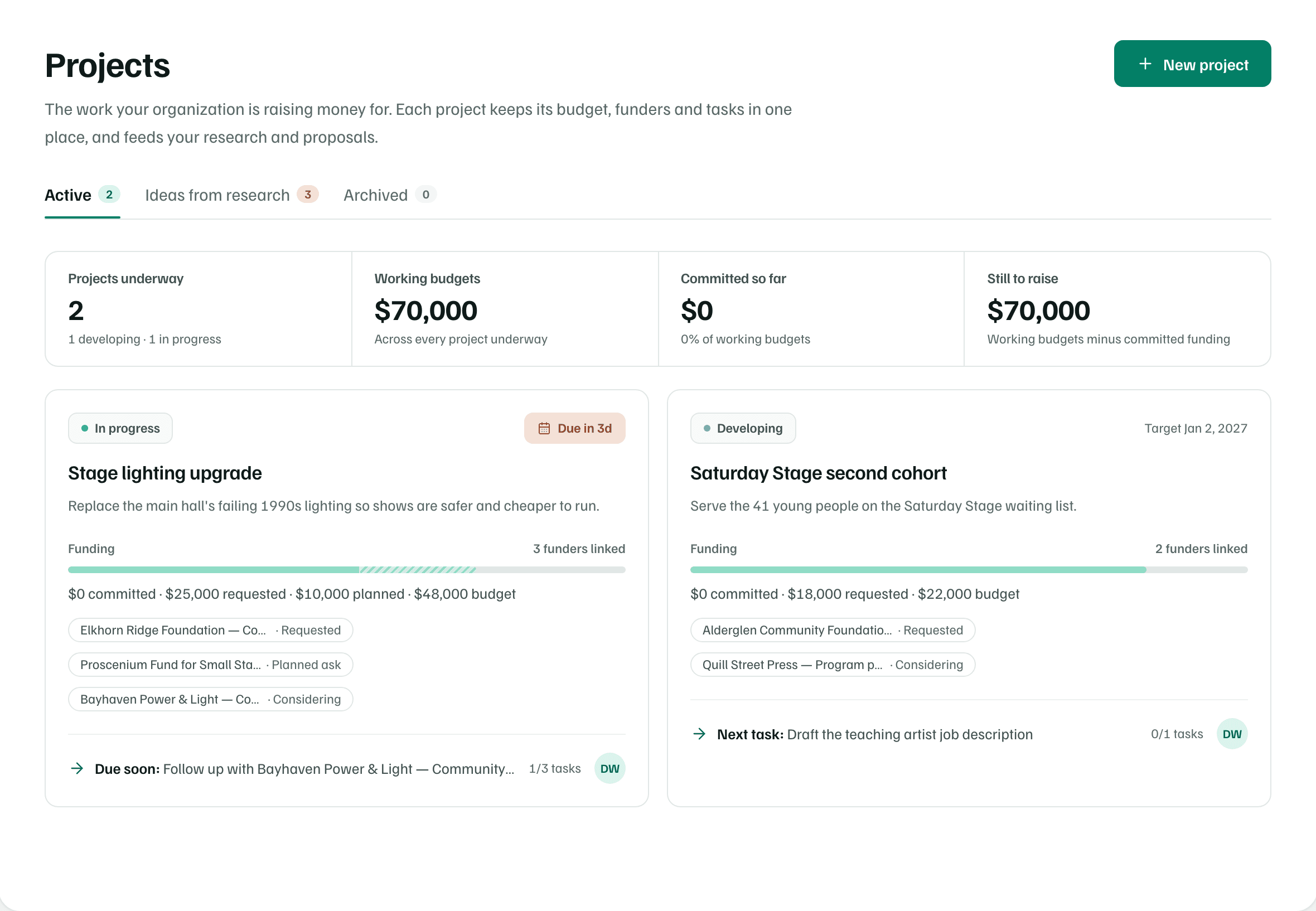Screen dimensions: 1316x911
Task: Open the Stage lighting upgrade project title
Action: tap(165, 473)
